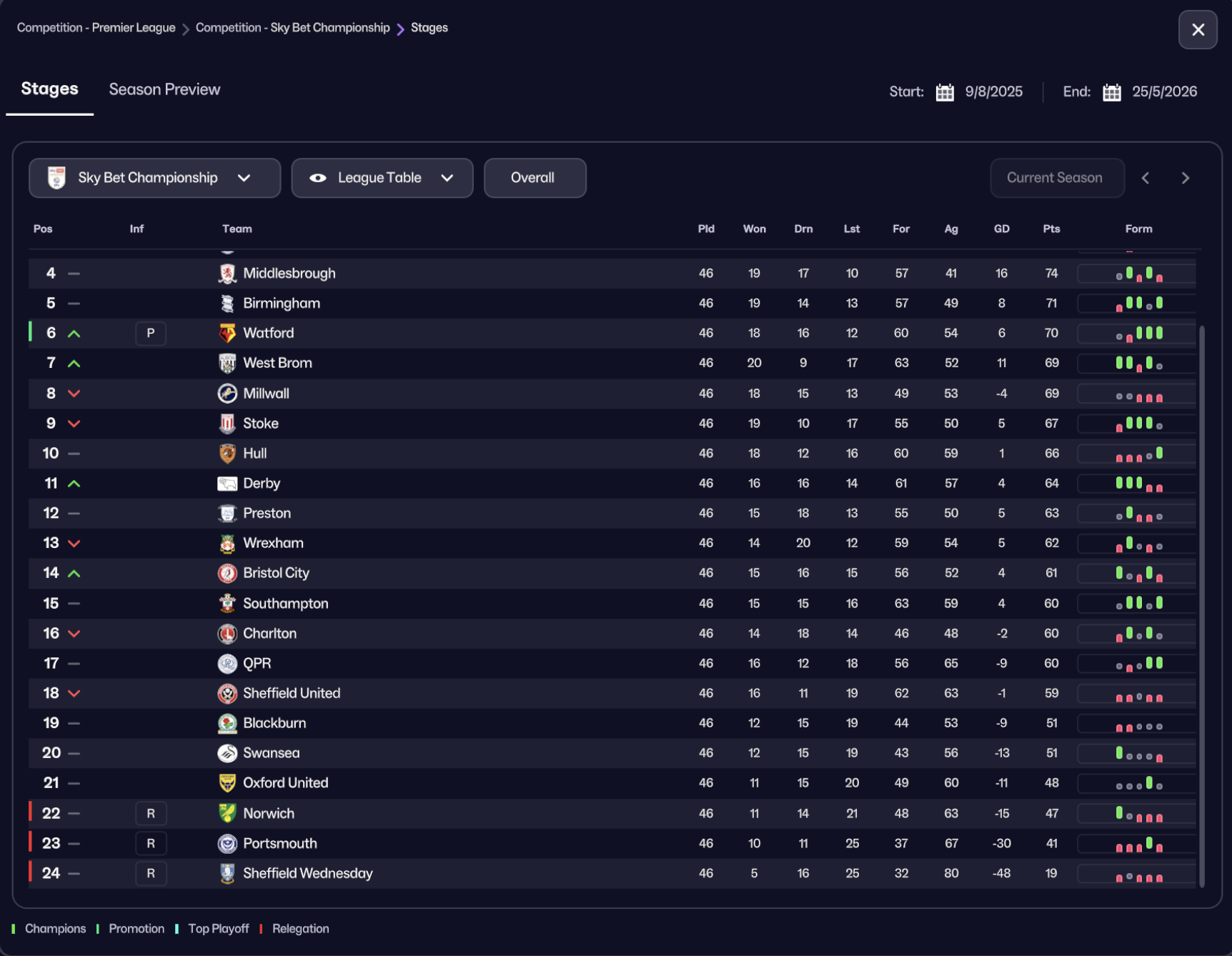Click Portsmouth's R relegation info badge
This screenshot has width=1232, height=956.
(151, 843)
